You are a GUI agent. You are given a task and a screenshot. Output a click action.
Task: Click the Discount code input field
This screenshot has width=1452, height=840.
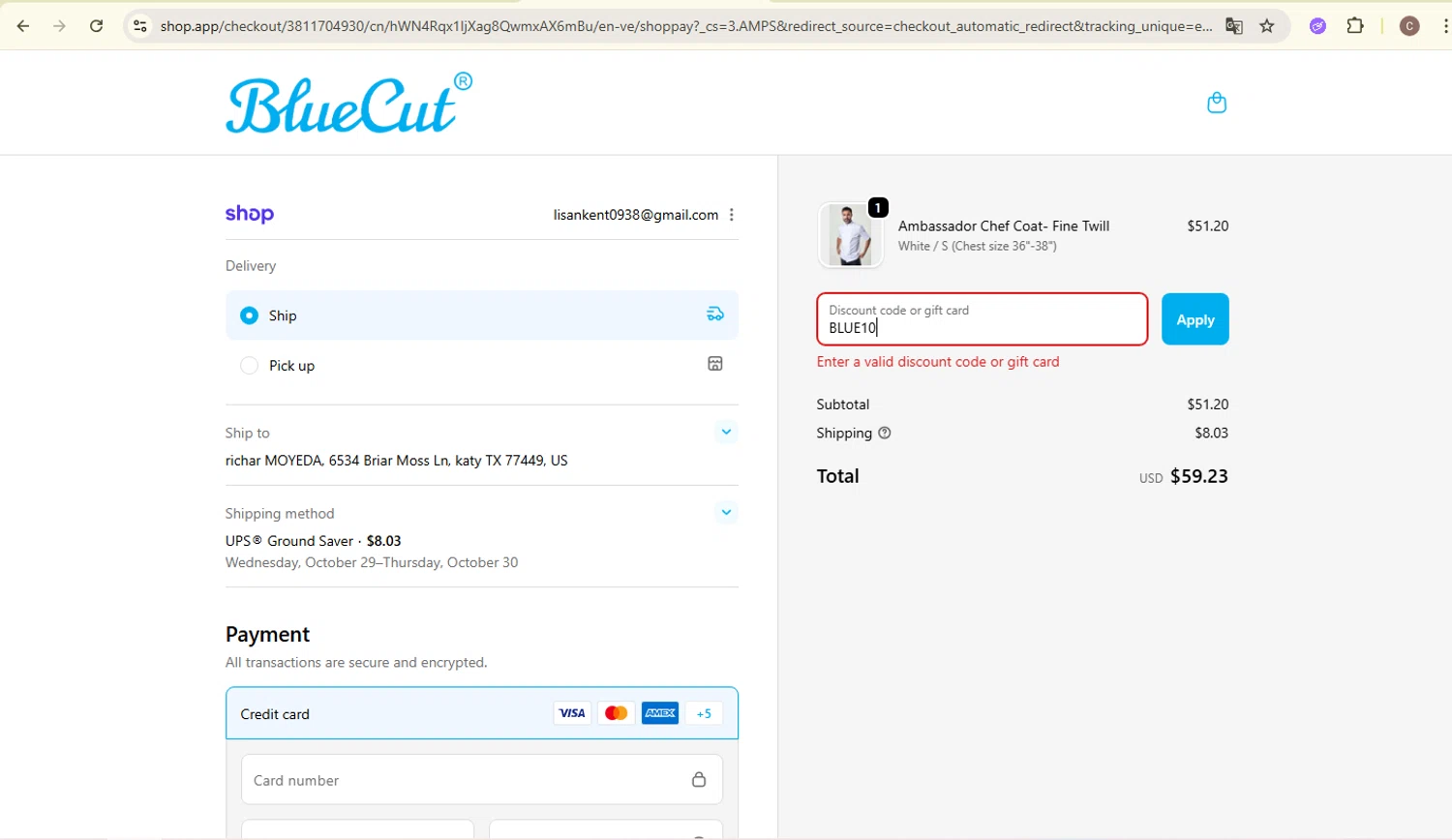pyautogui.click(x=983, y=319)
